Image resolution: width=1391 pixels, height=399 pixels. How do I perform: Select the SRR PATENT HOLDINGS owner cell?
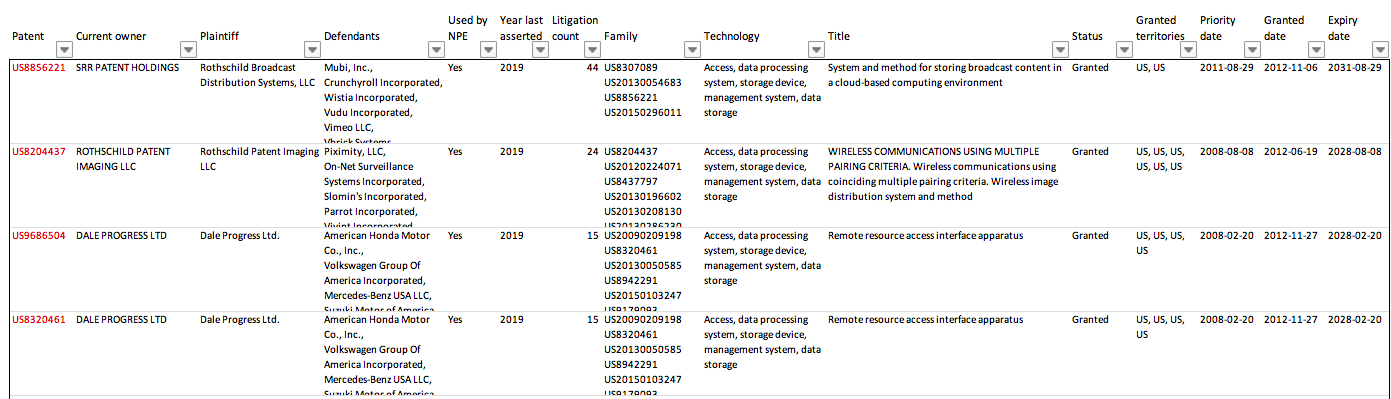point(128,68)
